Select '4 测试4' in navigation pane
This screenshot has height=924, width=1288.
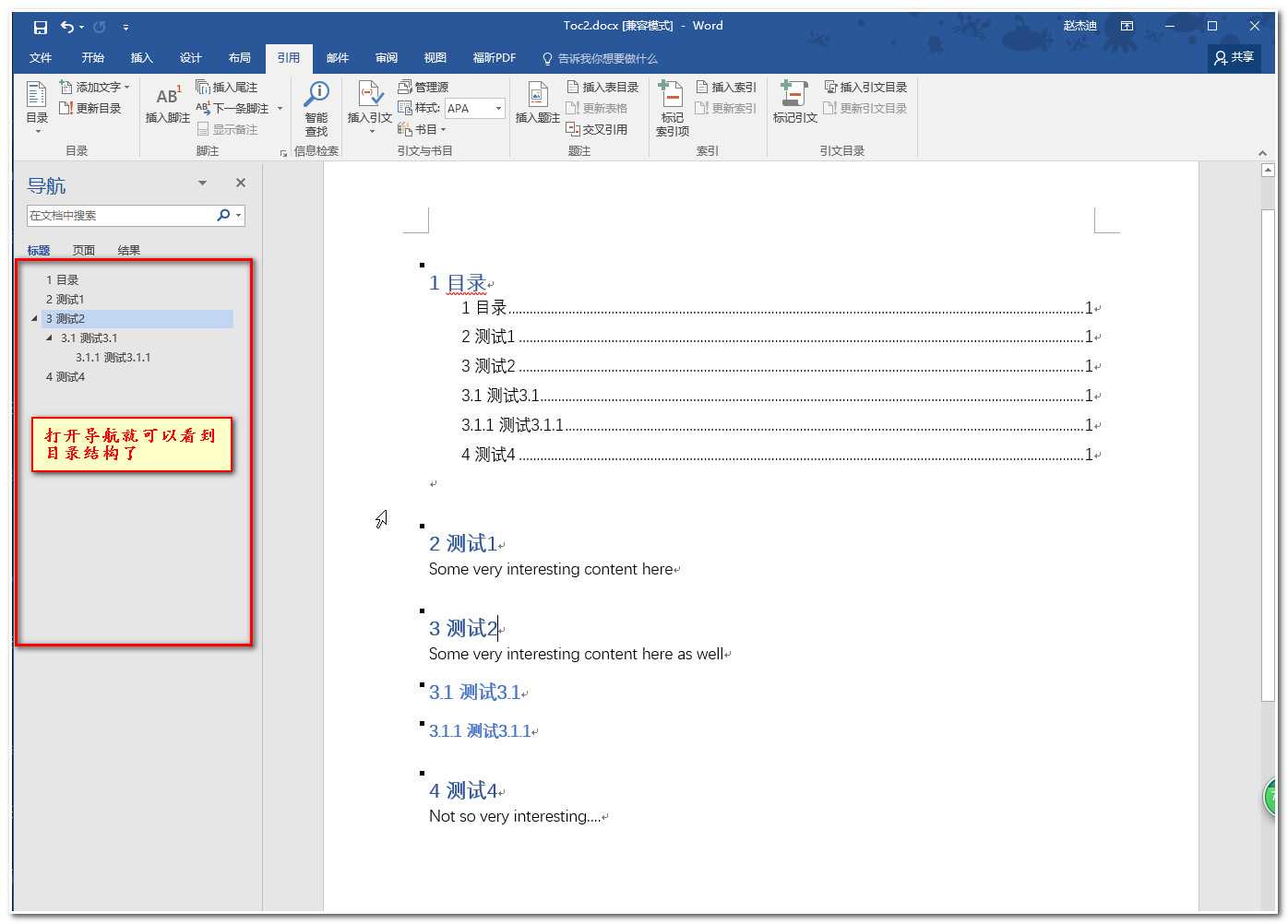point(66,377)
